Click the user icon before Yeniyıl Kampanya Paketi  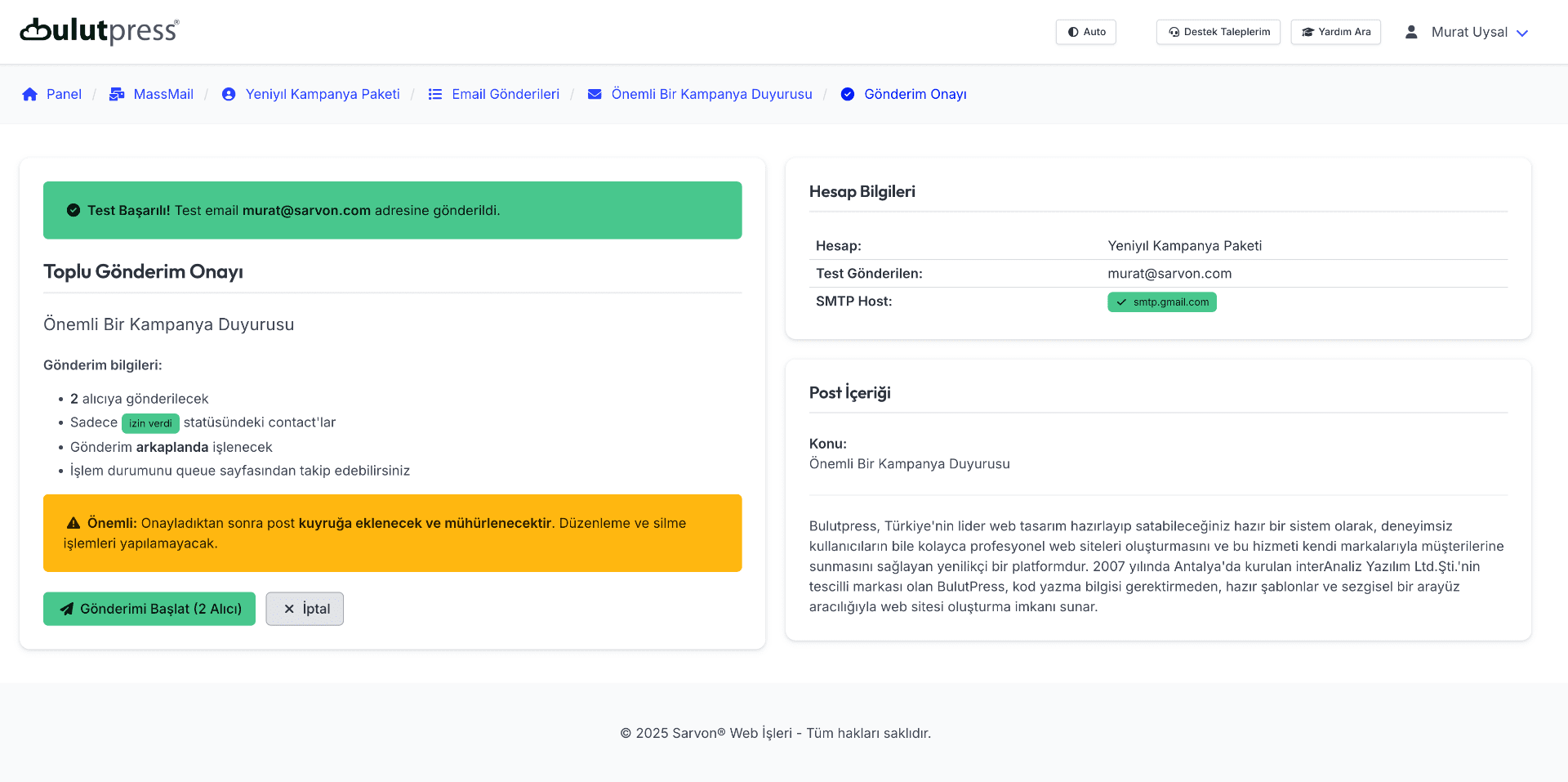click(229, 94)
